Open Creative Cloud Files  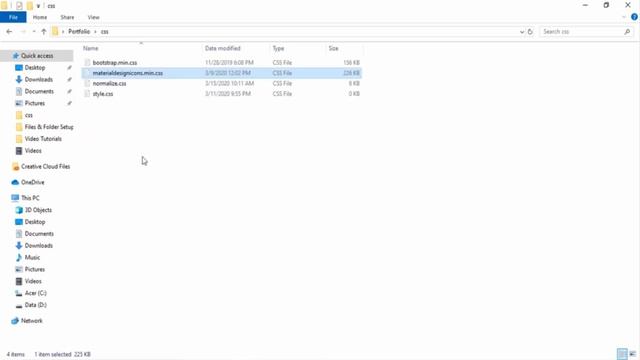click(x=45, y=167)
